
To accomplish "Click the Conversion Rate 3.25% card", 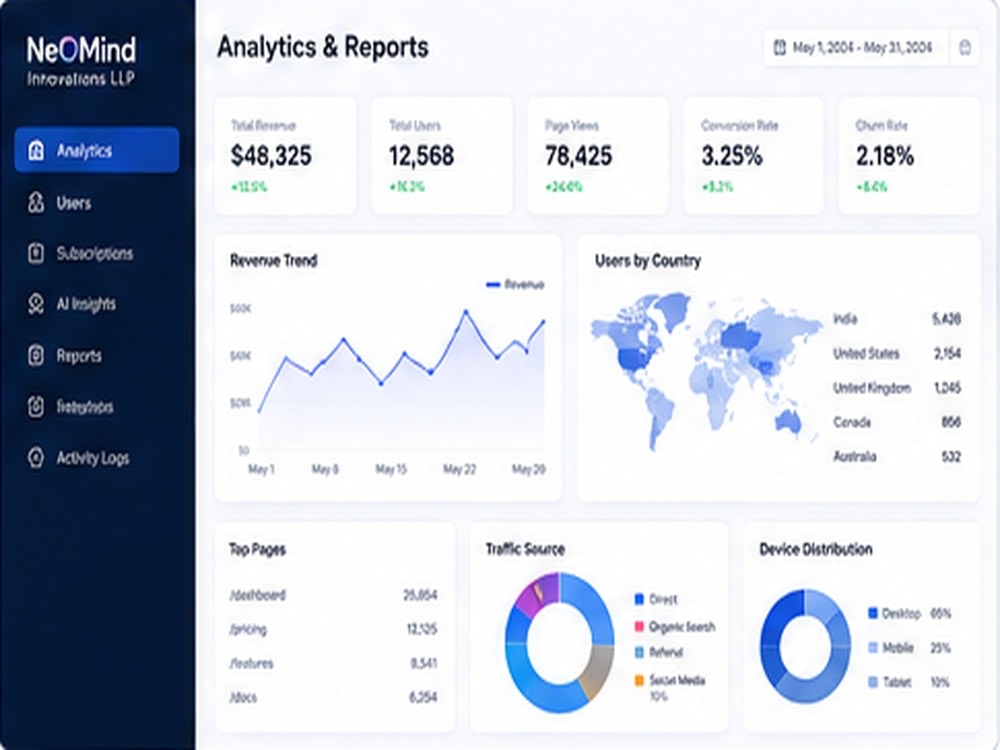I will tap(753, 156).
